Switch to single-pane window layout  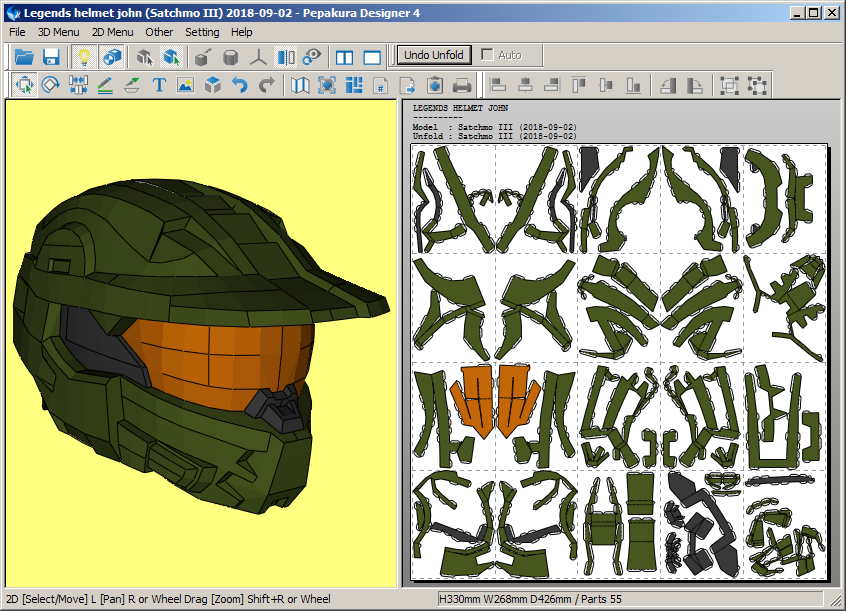click(x=372, y=57)
